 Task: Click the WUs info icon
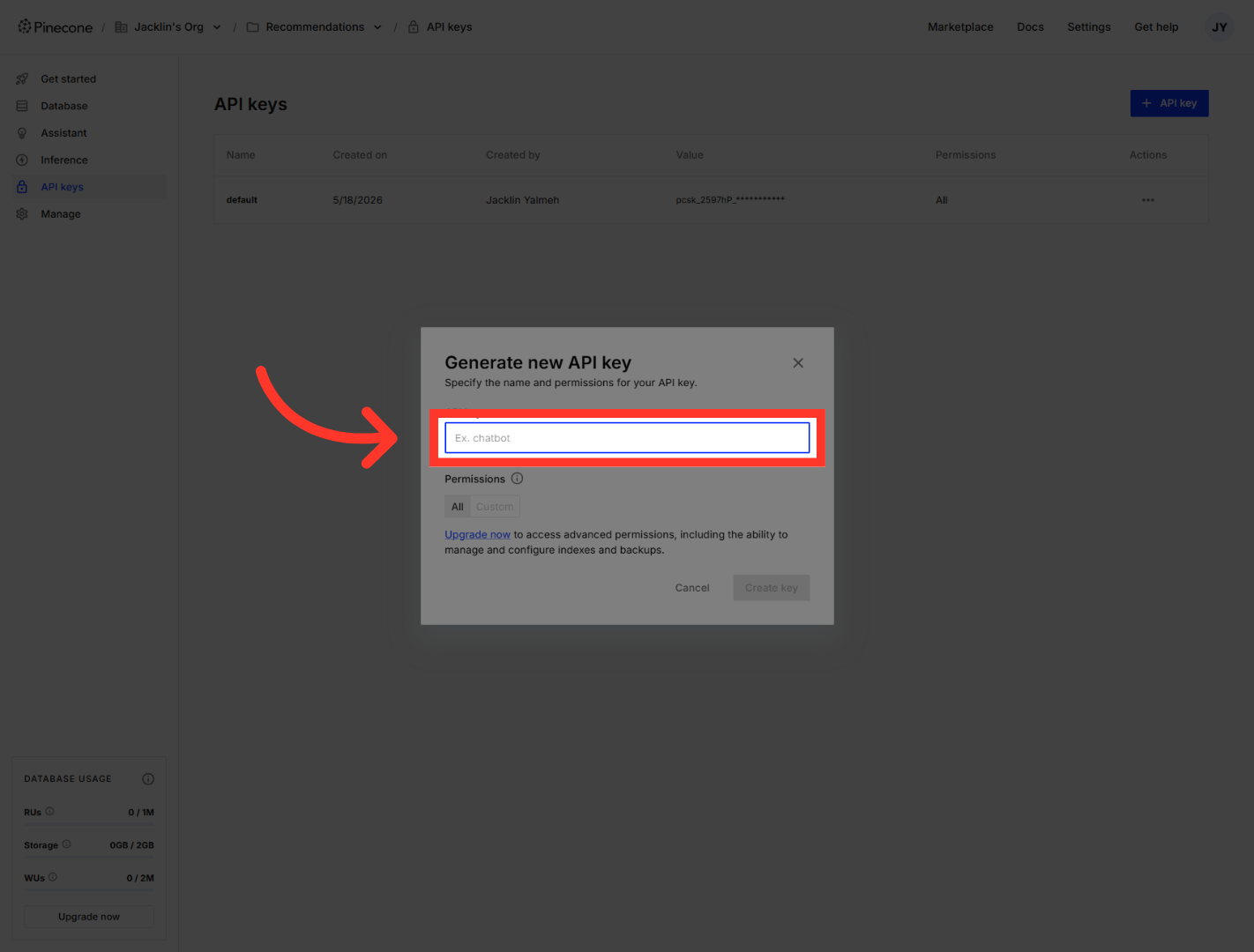click(x=53, y=877)
